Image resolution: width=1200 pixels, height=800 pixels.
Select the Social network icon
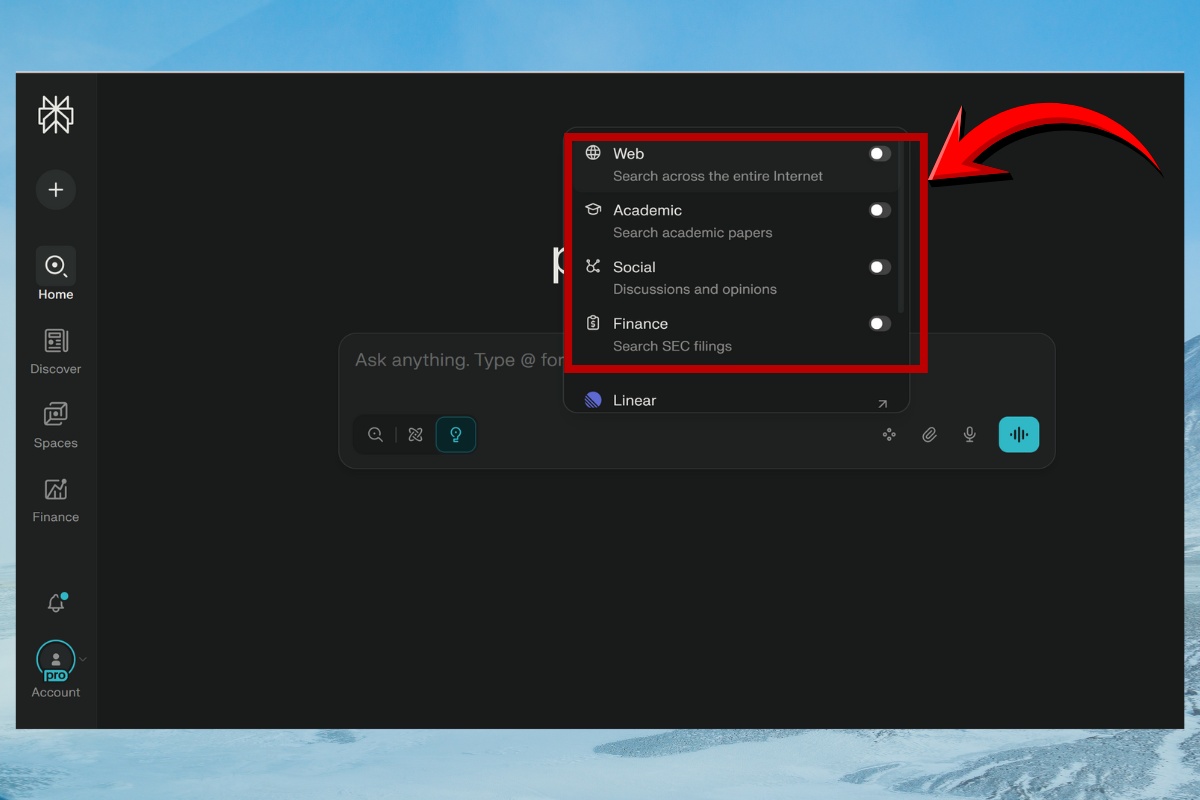click(x=593, y=266)
